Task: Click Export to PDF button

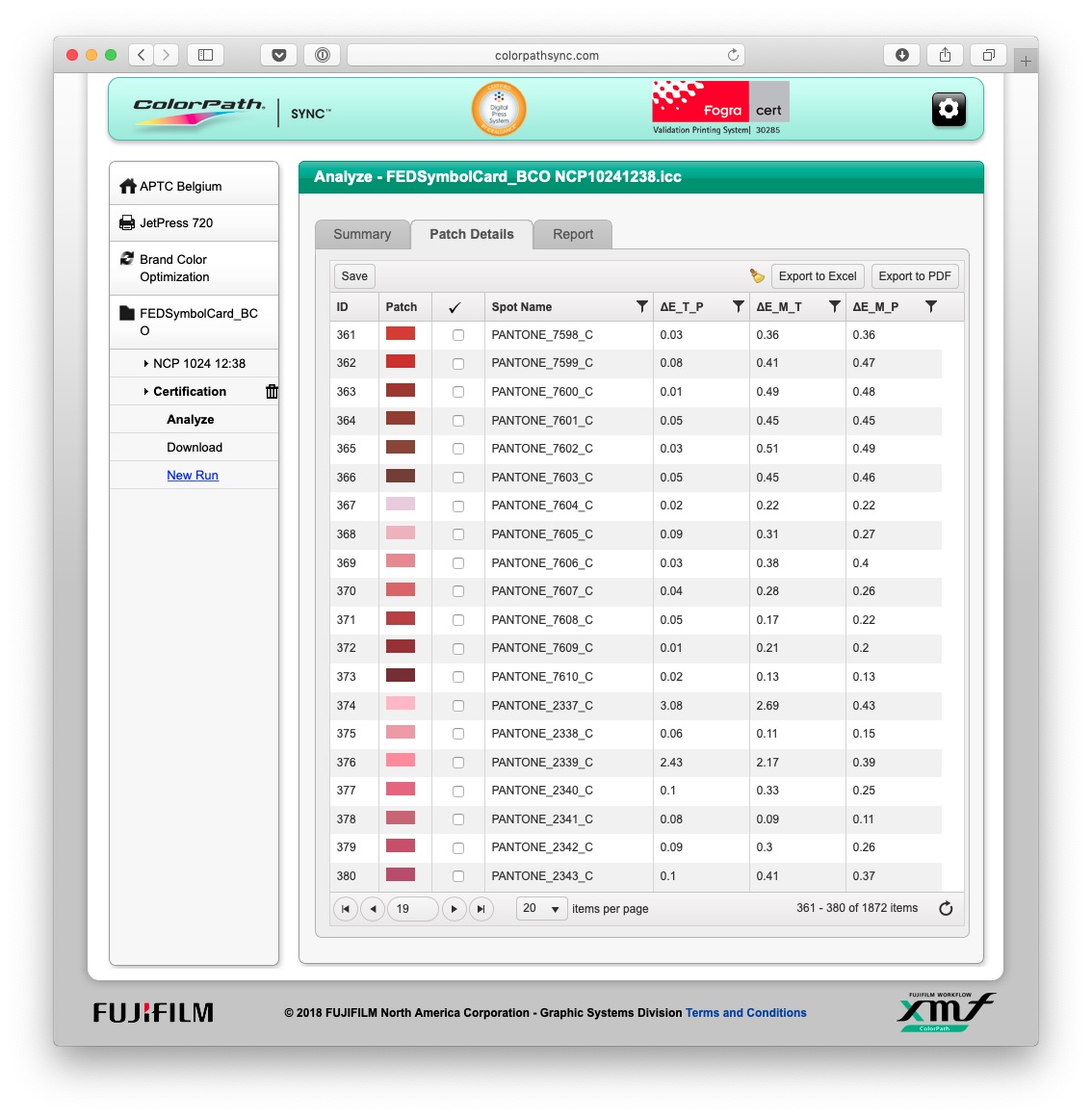Action: pos(915,275)
